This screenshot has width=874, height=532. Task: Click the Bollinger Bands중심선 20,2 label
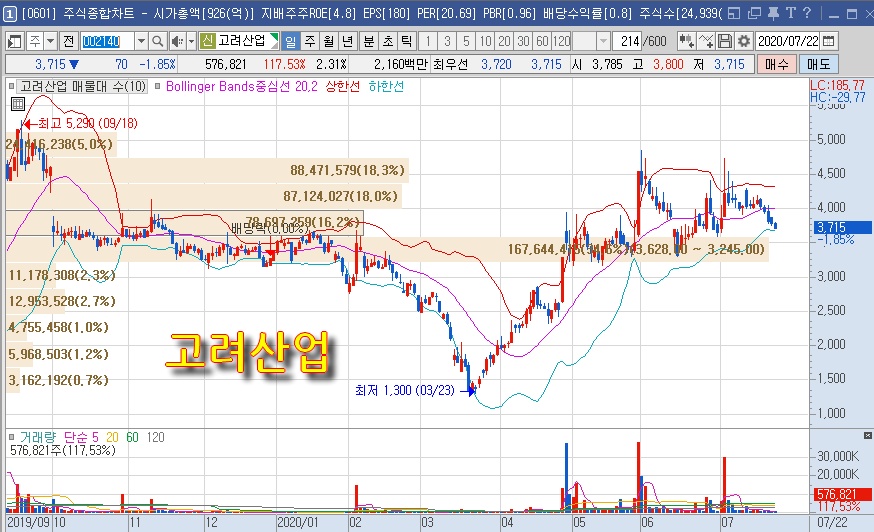[x=241, y=86]
